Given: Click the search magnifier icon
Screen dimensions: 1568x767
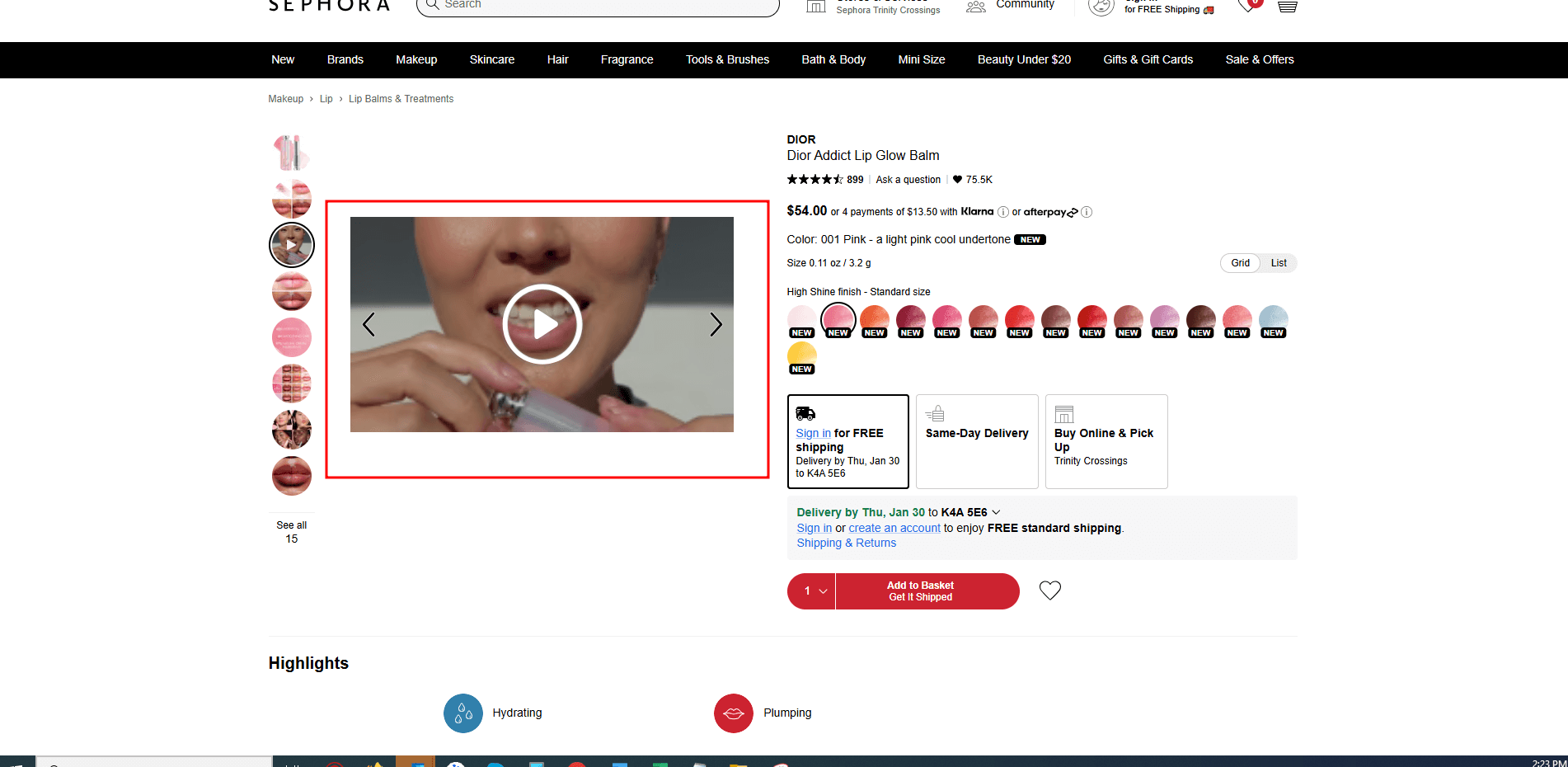Looking at the screenshot, I should (431, 5).
